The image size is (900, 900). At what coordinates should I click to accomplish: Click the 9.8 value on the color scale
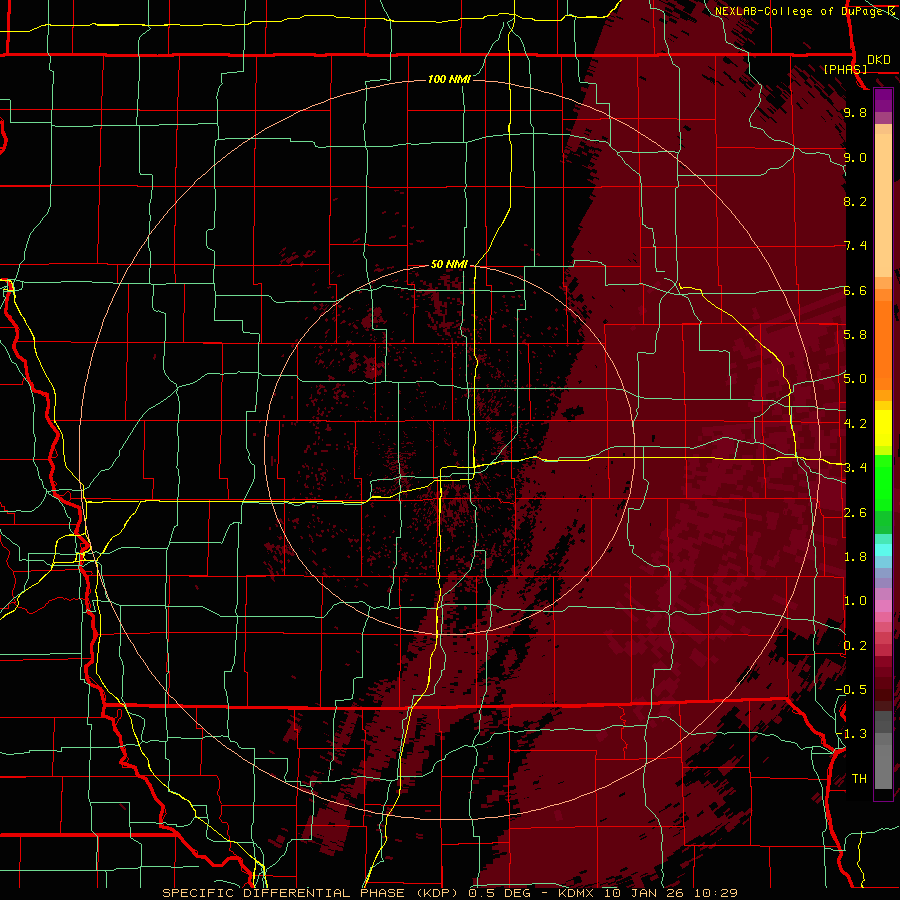(855, 113)
